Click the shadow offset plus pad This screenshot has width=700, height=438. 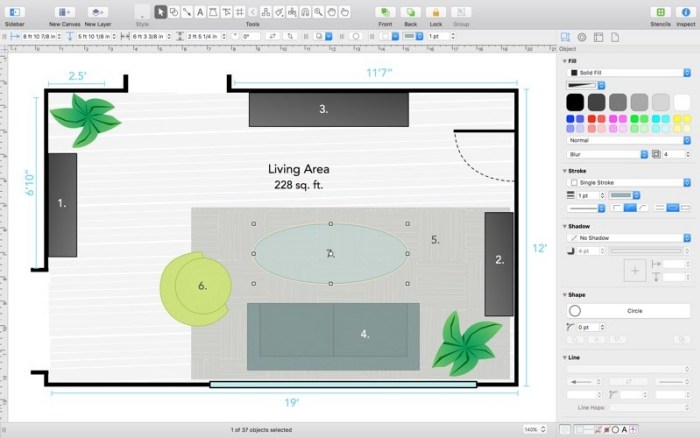(634, 271)
